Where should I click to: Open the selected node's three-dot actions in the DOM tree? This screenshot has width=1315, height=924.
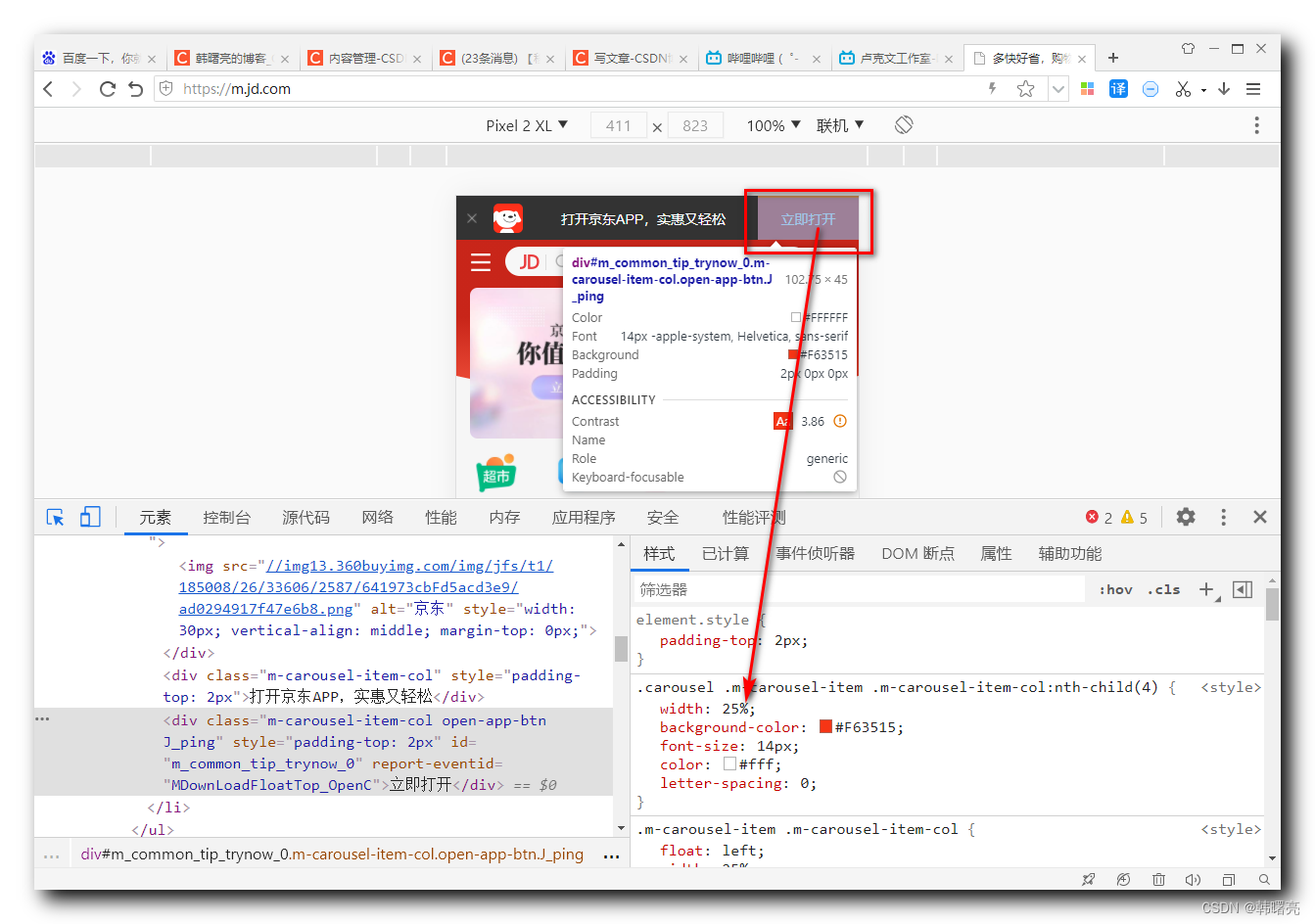(42, 719)
